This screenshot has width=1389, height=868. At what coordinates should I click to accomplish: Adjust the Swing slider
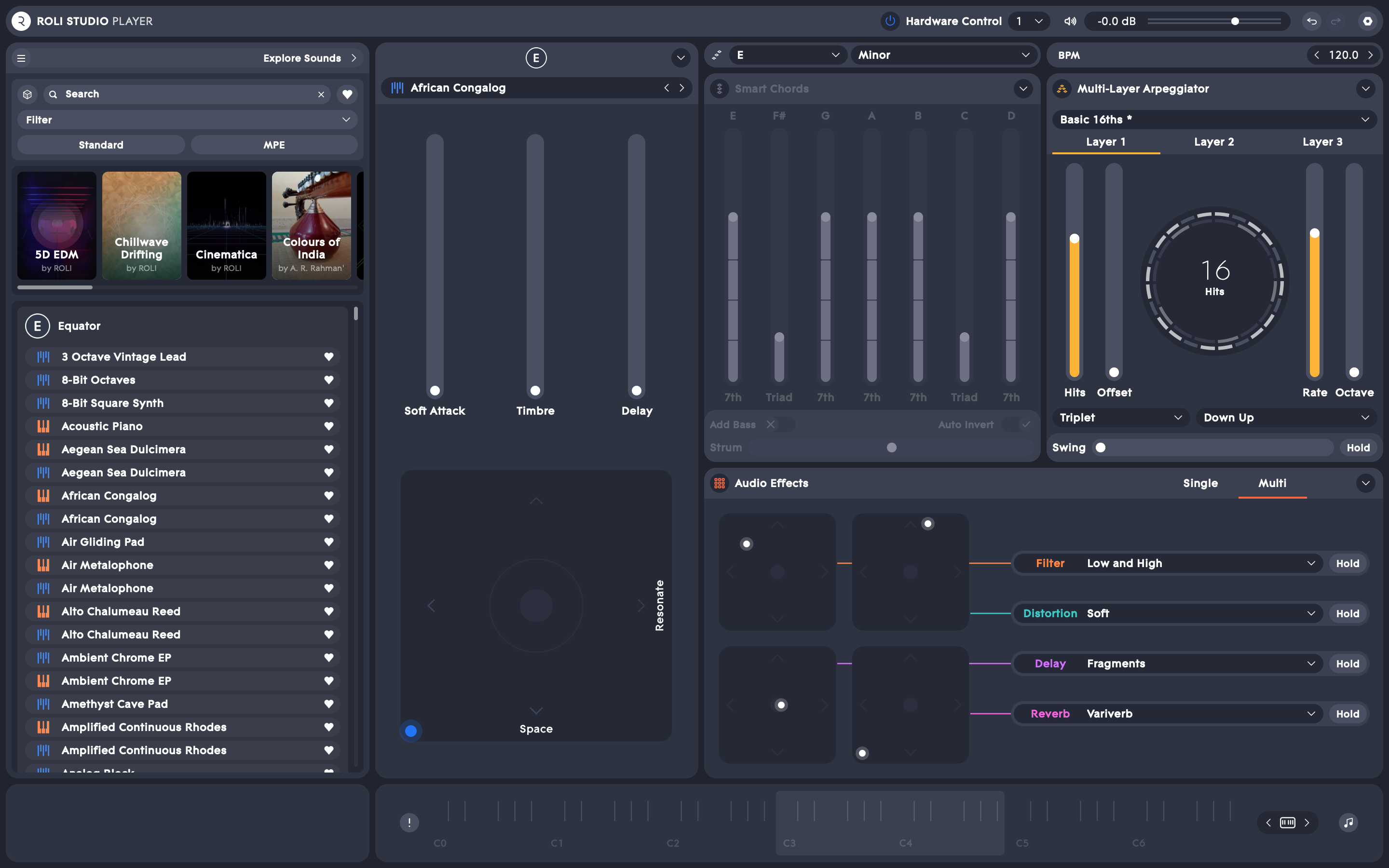pos(1102,447)
